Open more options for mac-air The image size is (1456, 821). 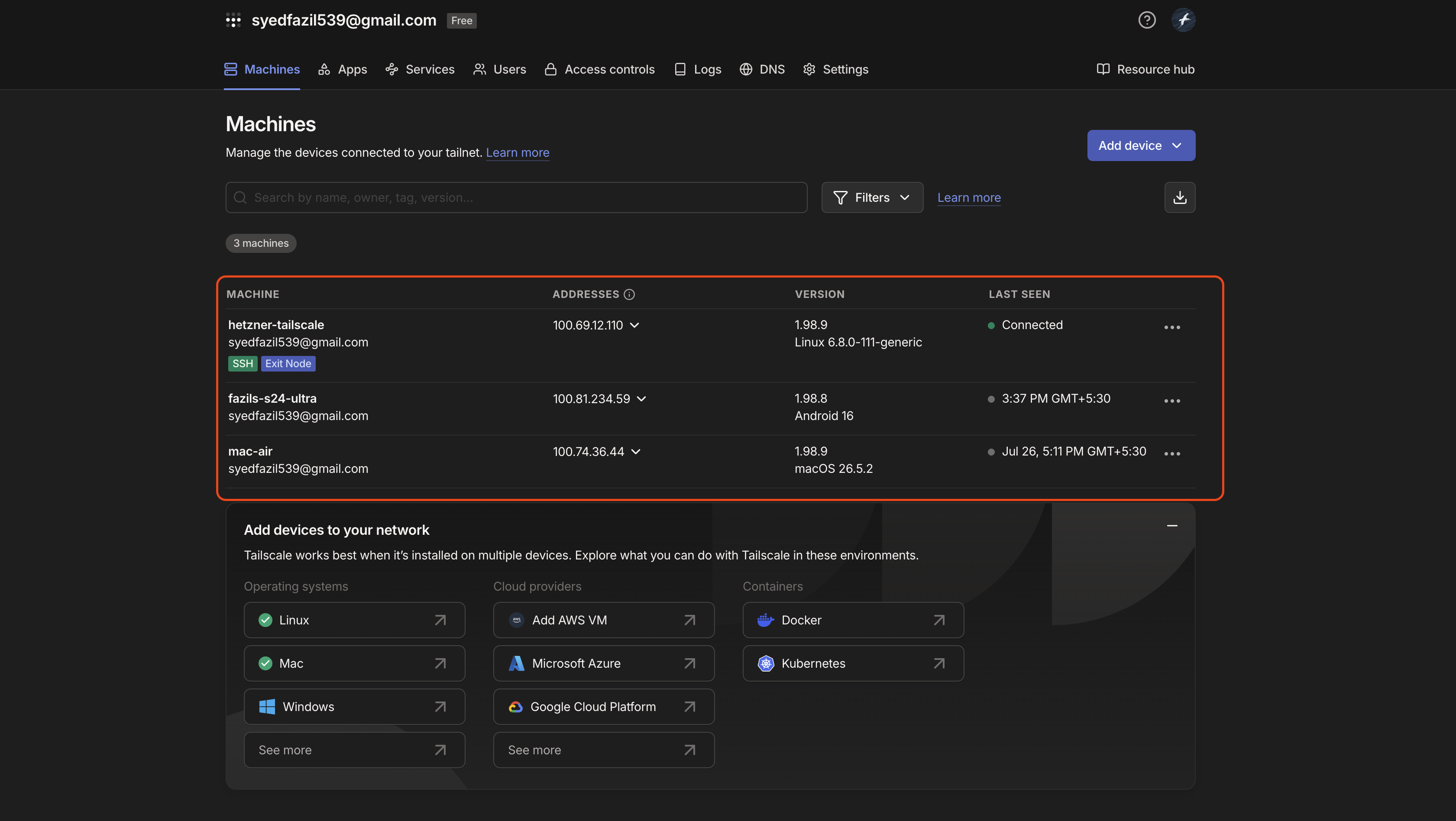[1172, 453]
